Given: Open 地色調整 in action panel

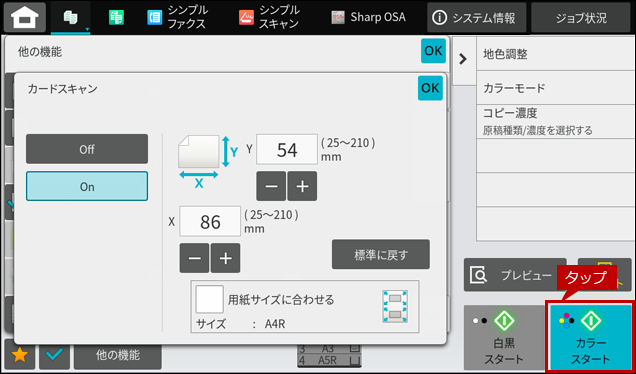Looking at the screenshot, I should [556, 54].
